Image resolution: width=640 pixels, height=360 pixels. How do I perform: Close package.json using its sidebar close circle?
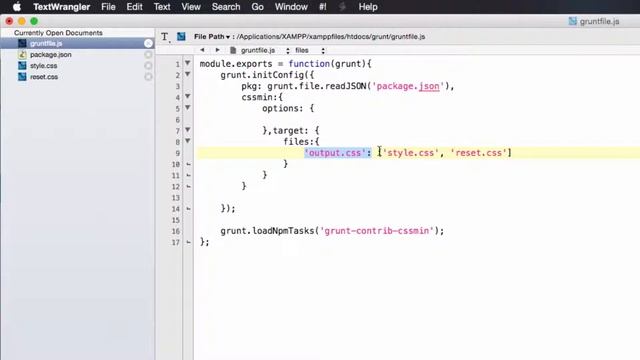148,54
